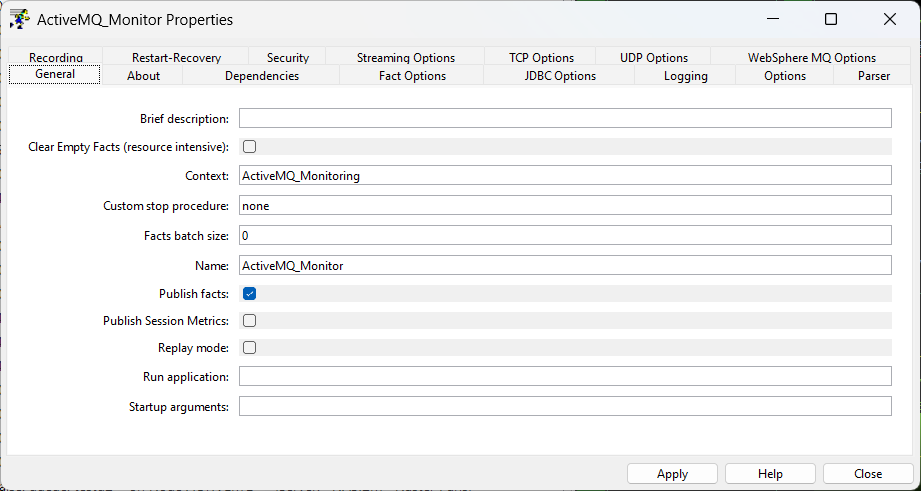Image resolution: width=921 pixels, height=491 pixels.
Task: Enable Replay mode checkbox
Action: tap(250, 348)
